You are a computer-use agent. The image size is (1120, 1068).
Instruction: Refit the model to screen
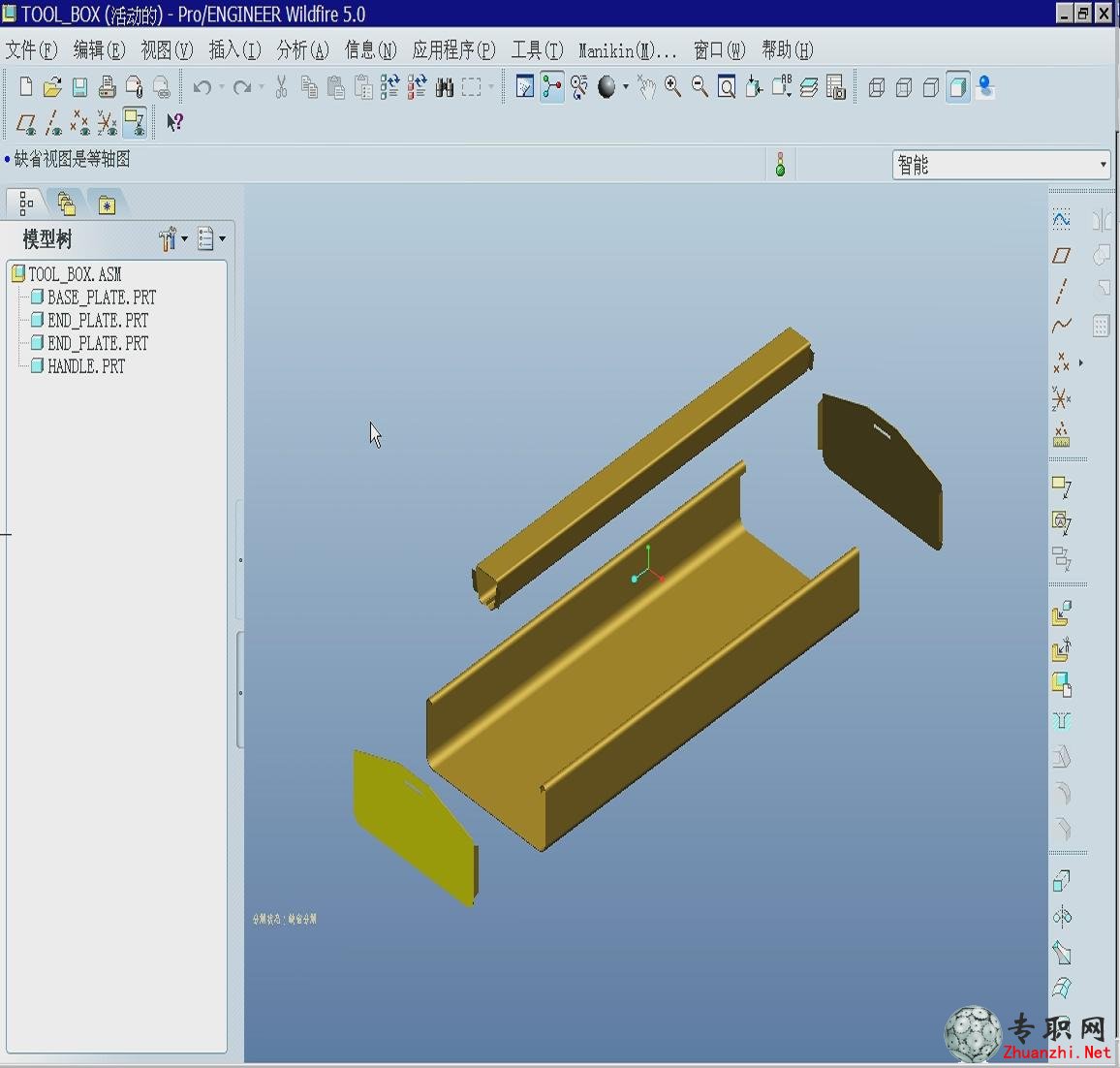coord(727,87)
